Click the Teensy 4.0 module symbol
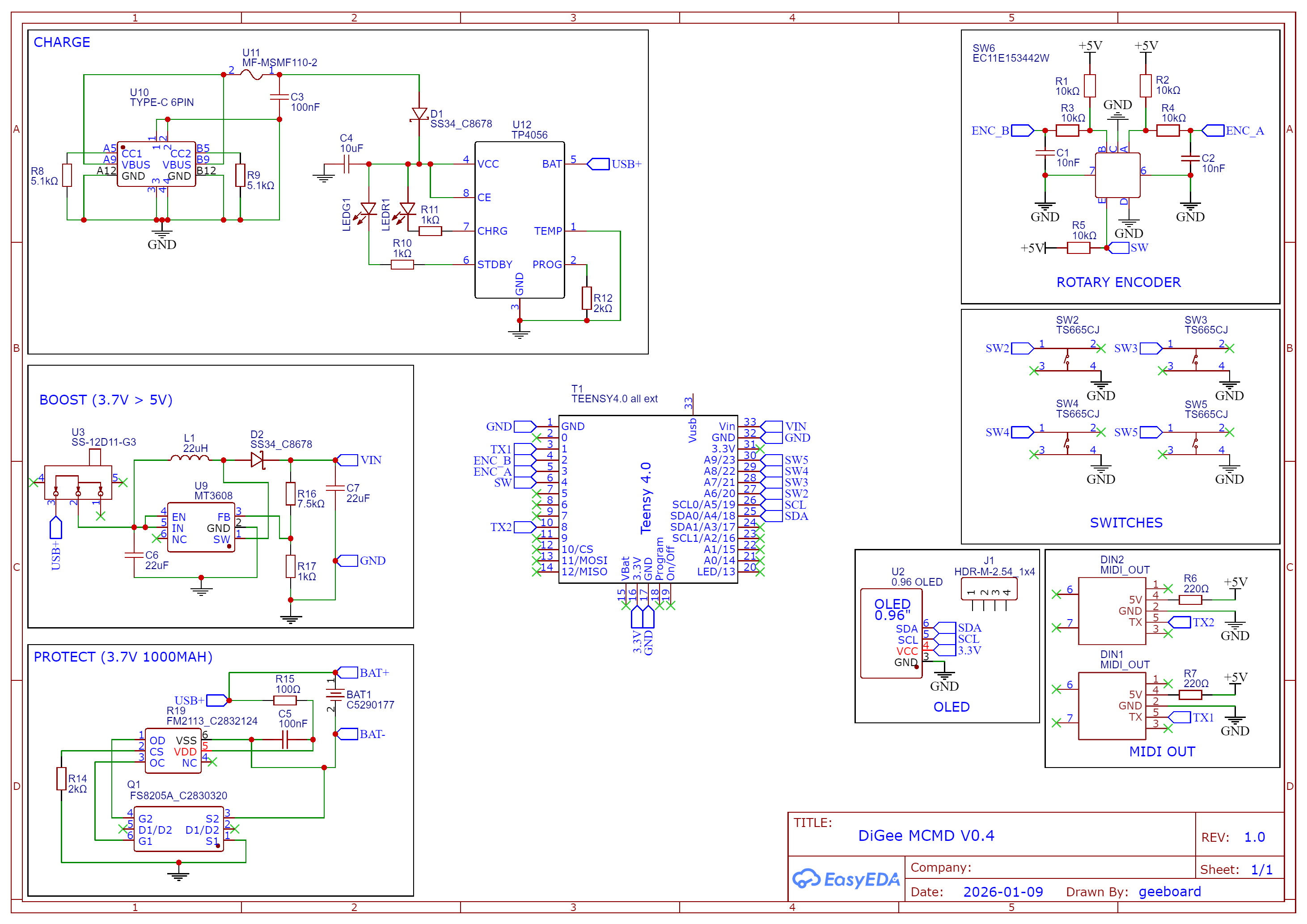 coord(648,499)
